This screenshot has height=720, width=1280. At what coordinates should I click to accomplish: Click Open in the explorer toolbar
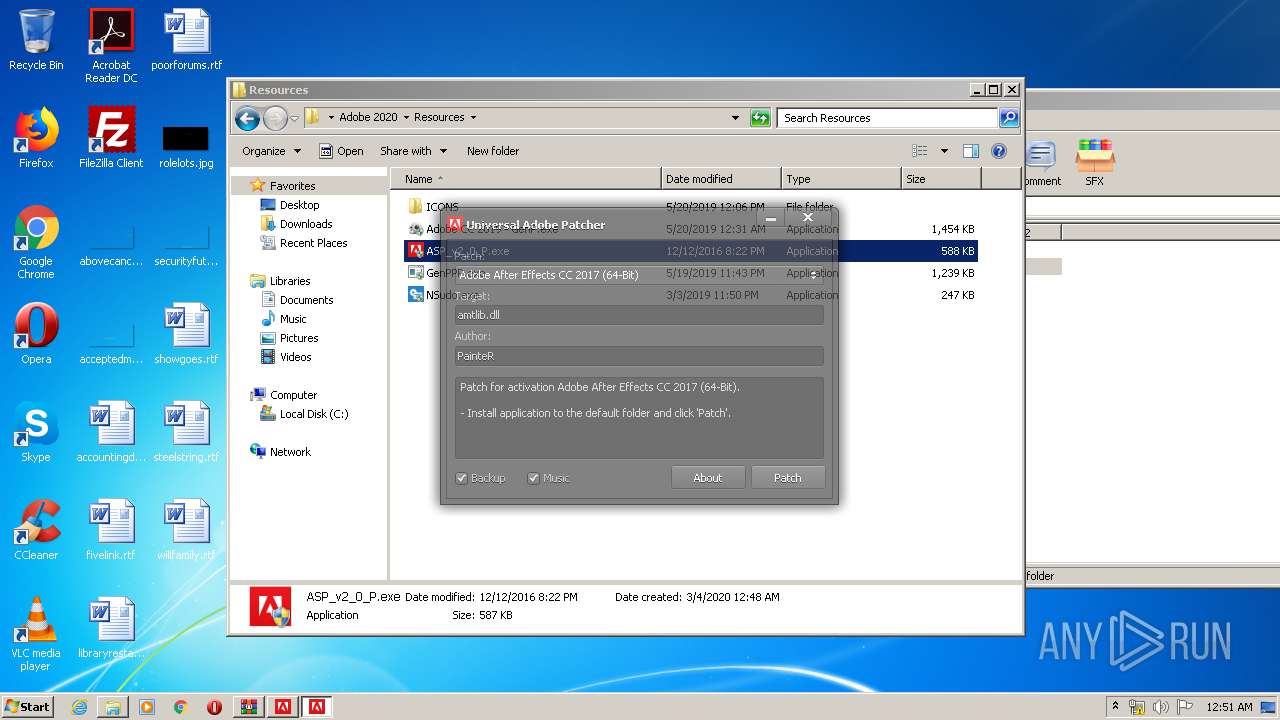[341, 151]
